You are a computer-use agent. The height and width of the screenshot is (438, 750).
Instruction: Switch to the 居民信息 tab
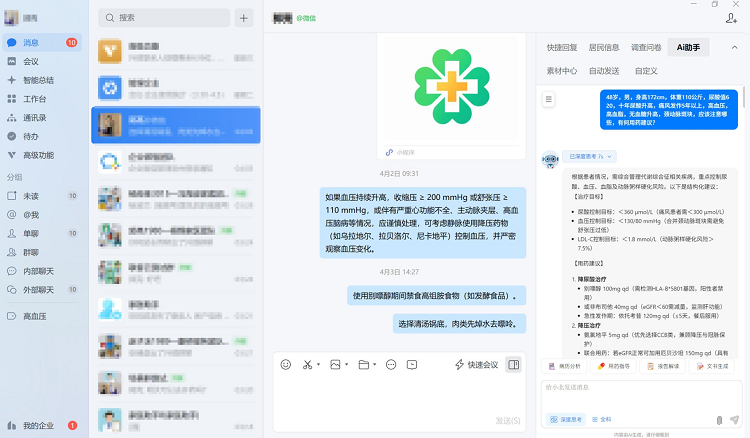pyautogui.click(x=604, y=47)
